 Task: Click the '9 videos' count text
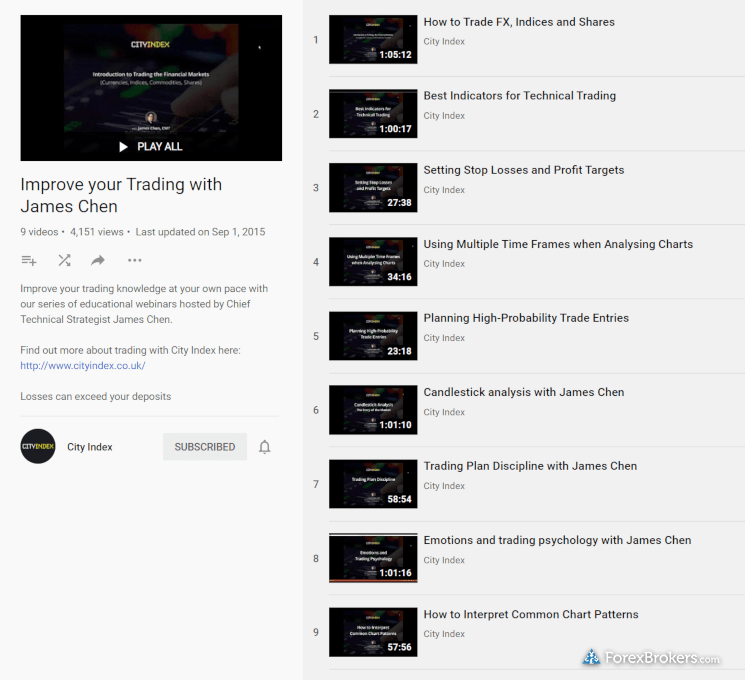(39, 232)
